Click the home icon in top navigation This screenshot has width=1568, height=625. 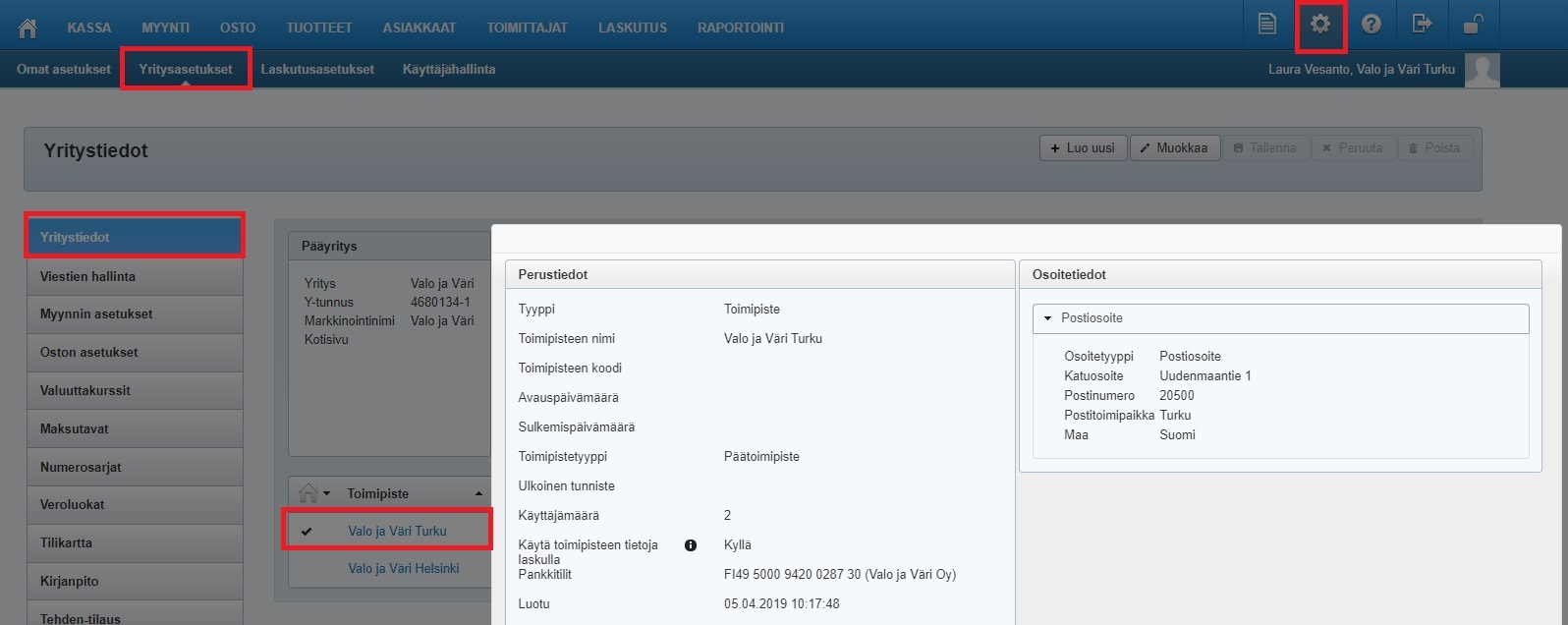coord(28,28)
